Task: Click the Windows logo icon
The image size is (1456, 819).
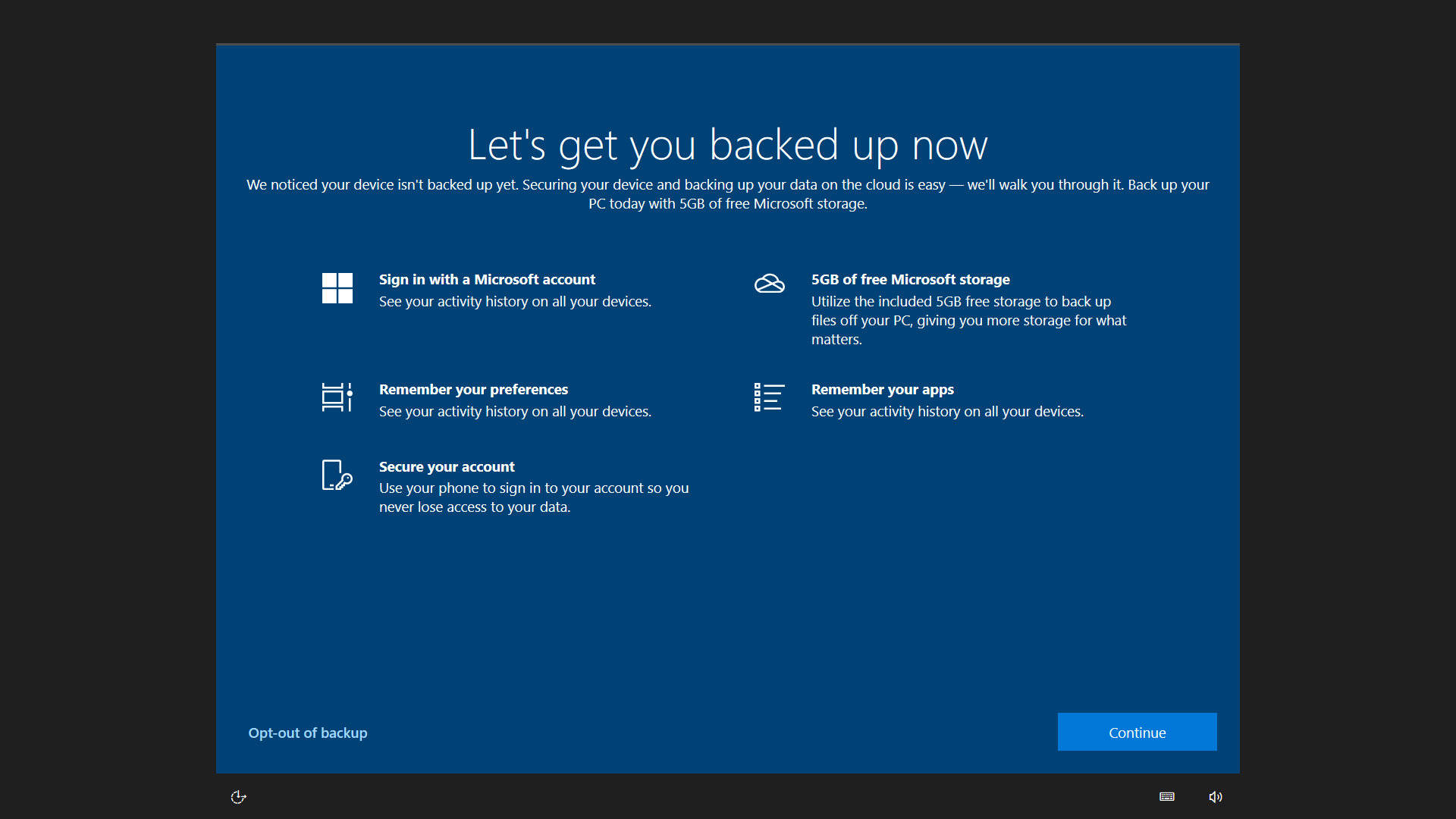Action: (x=337, y=288)
